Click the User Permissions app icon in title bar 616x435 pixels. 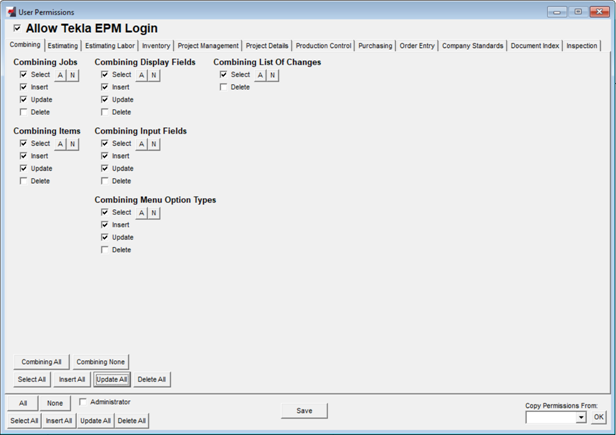pos(11,12)
